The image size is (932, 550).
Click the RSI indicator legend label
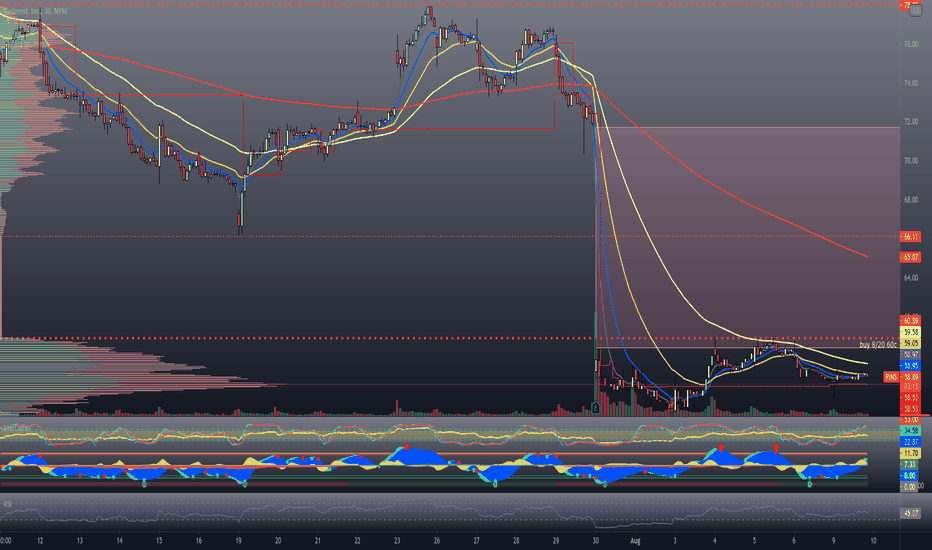(8, 504)
